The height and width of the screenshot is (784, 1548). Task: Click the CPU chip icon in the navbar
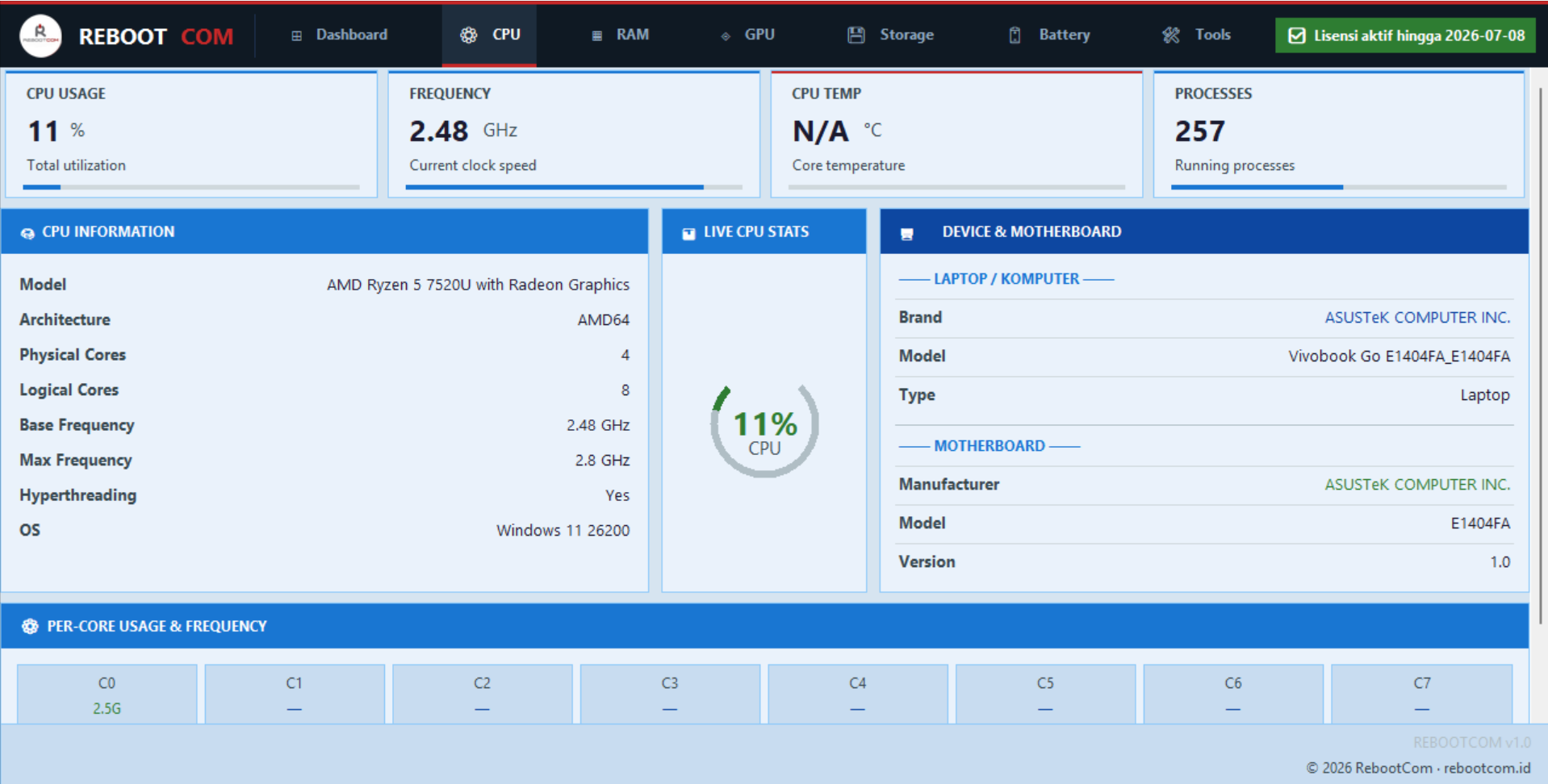468,35
